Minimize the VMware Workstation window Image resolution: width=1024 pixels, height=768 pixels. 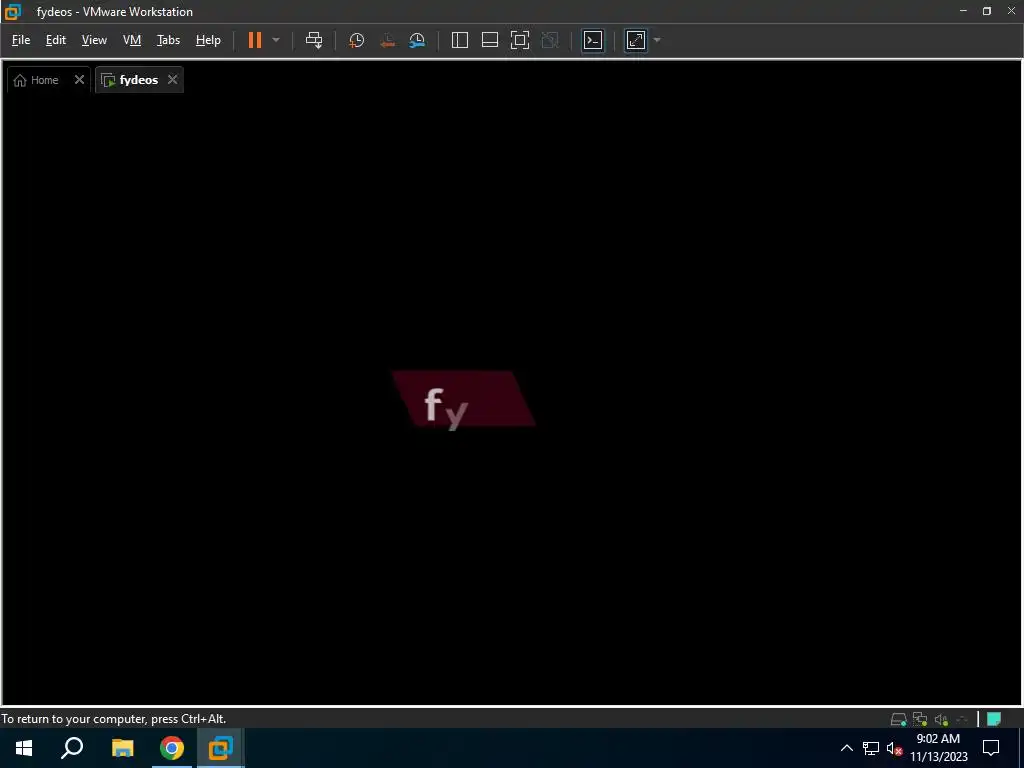963,11
